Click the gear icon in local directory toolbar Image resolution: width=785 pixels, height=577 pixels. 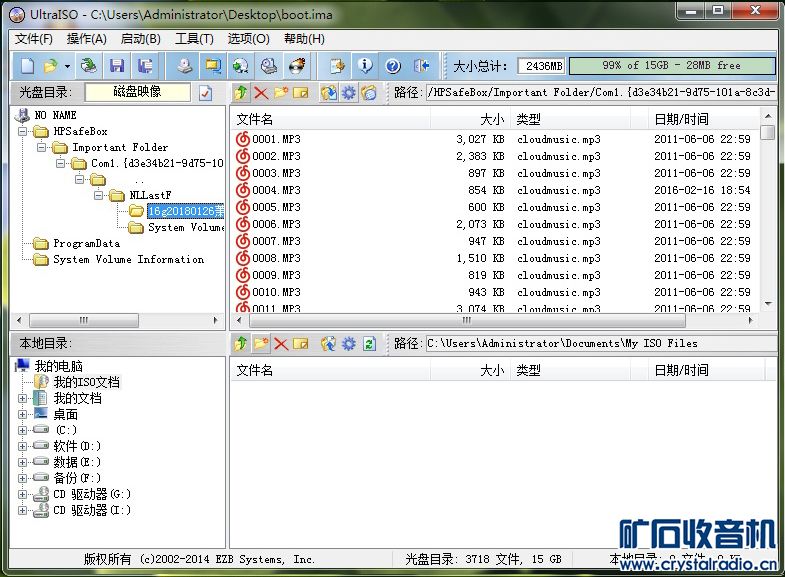click(x=348, y=343)
